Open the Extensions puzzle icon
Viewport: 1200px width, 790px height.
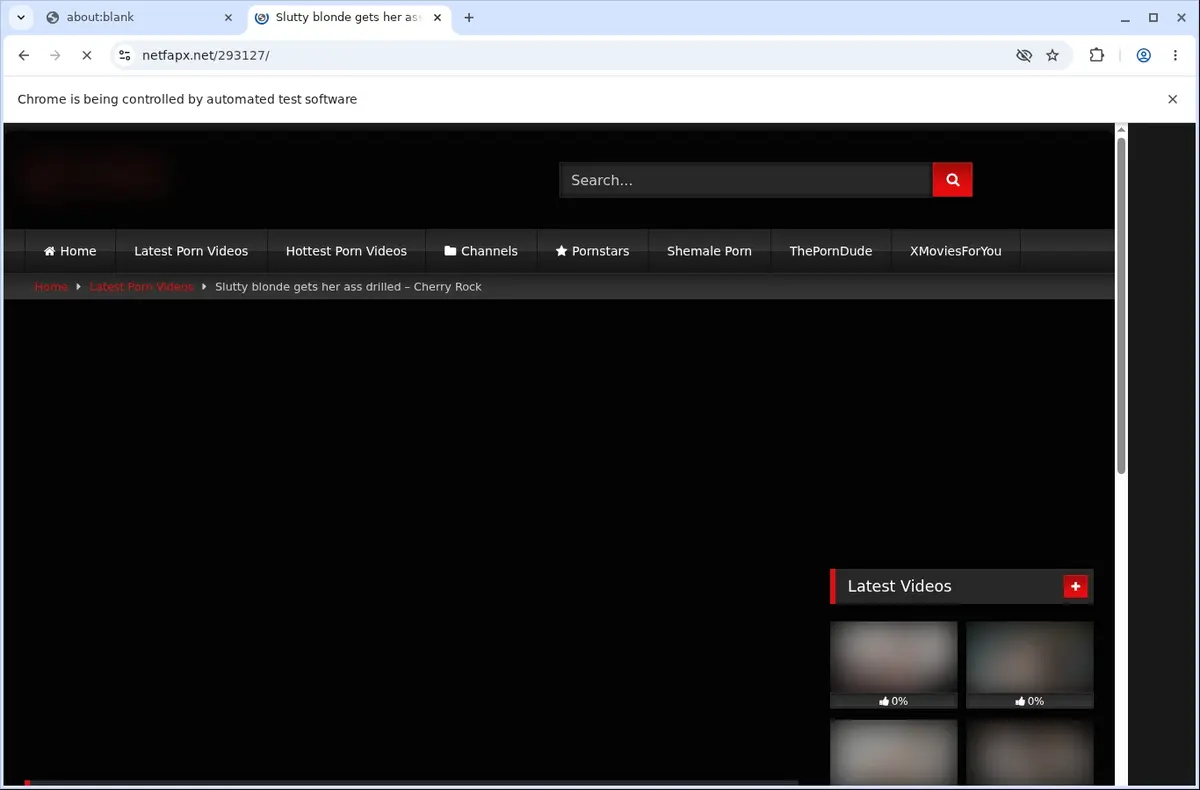click(x=1097, y=55)
